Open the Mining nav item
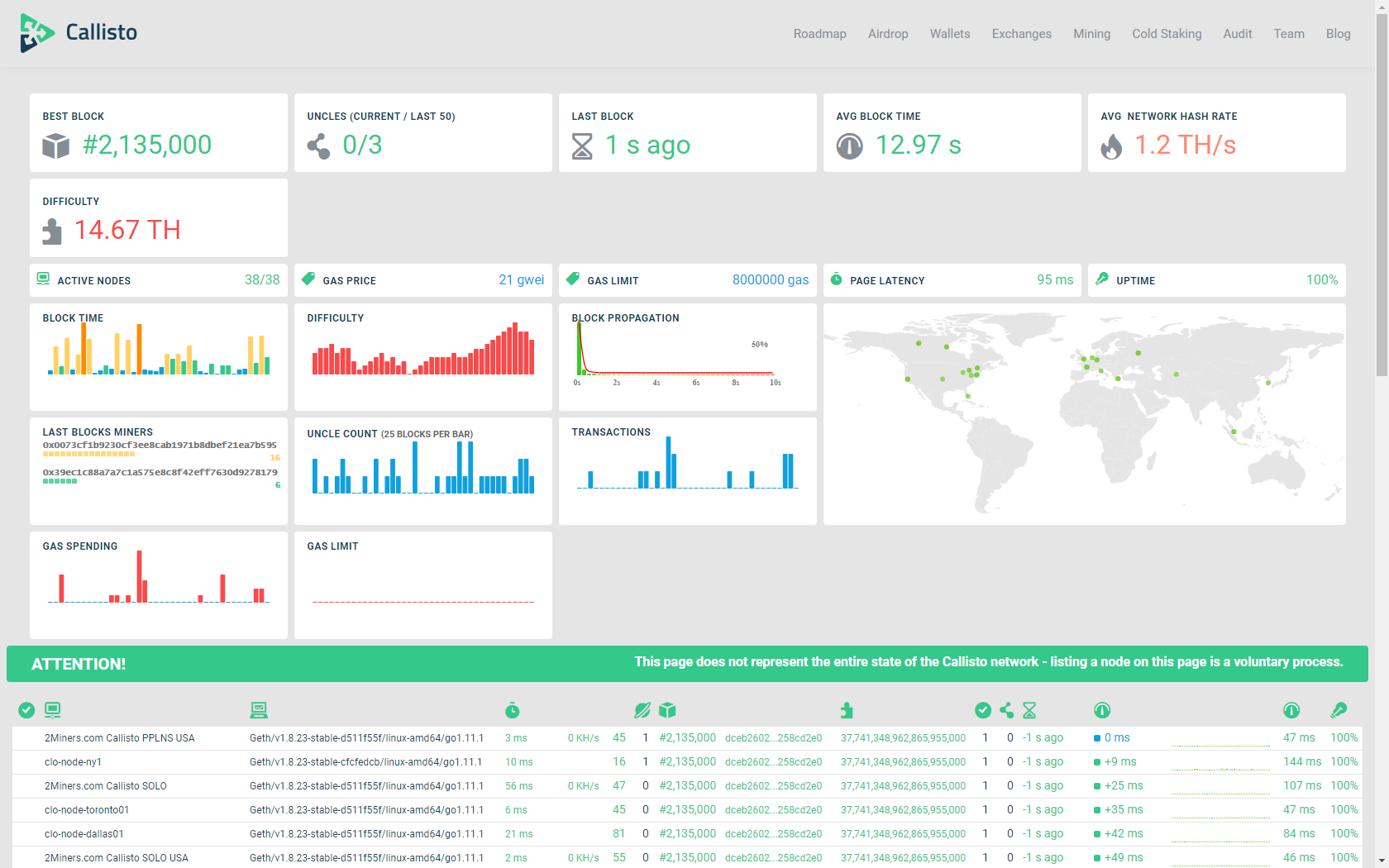Screen dimensions: 1389x868 coord(1091,34)
